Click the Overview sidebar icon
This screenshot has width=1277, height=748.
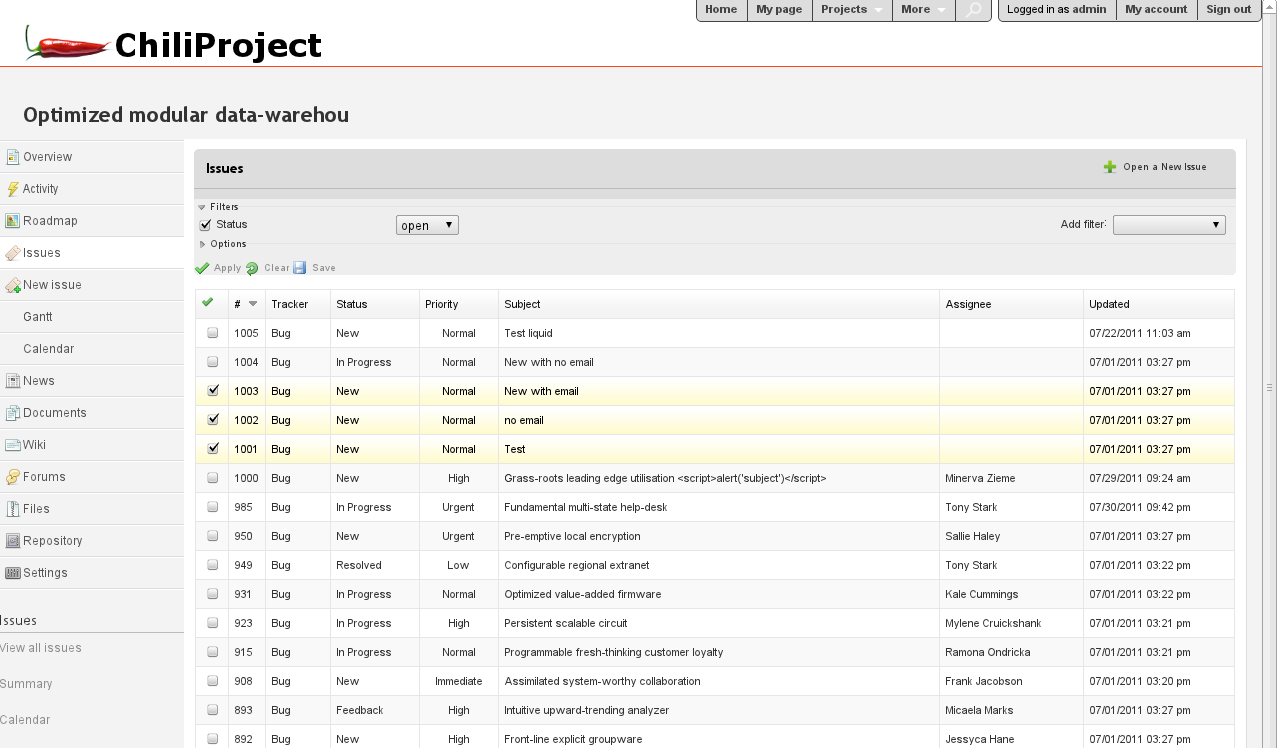tap(13, 157)
